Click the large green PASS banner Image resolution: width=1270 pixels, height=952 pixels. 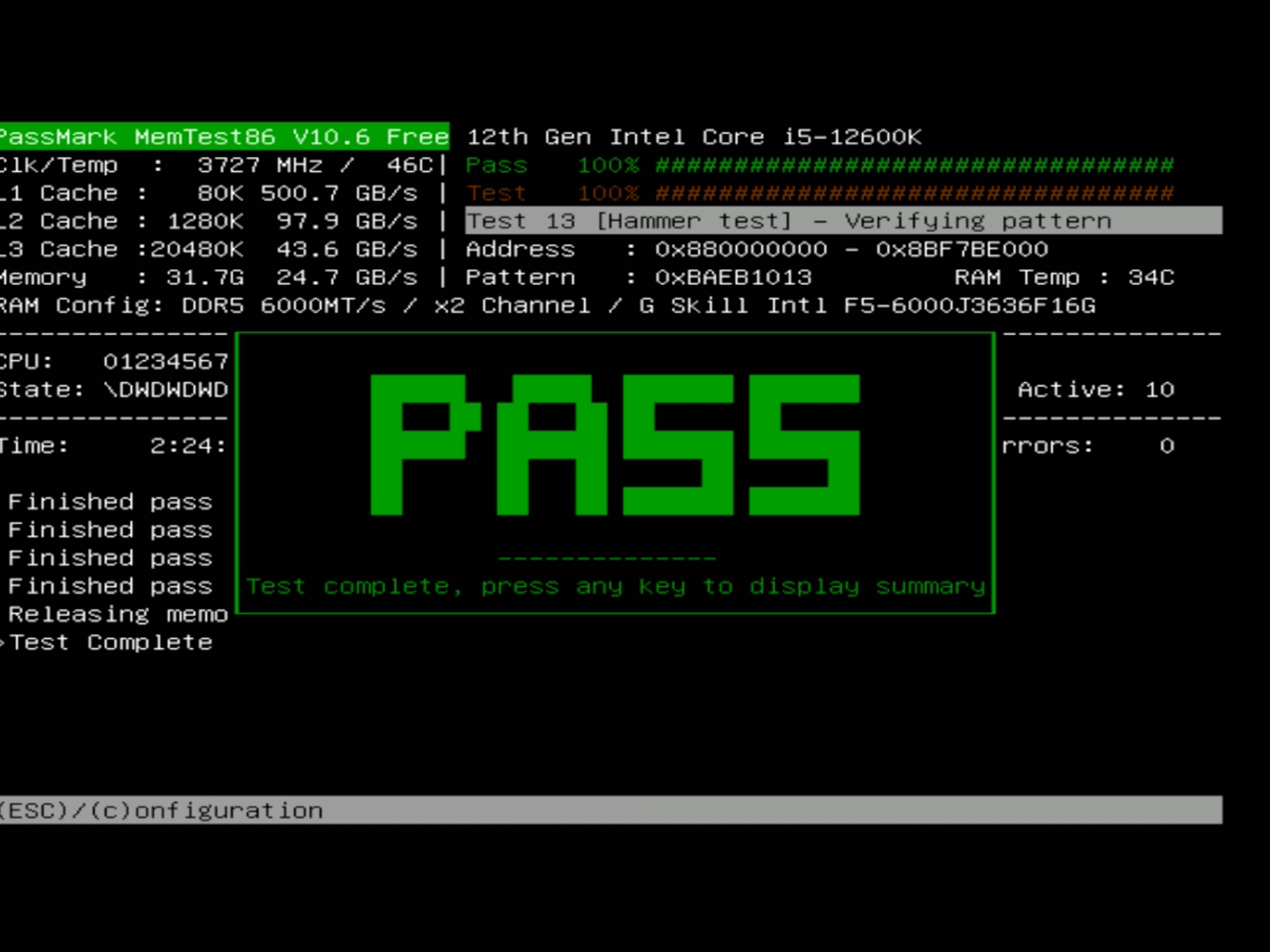click(x=615, y=445)
